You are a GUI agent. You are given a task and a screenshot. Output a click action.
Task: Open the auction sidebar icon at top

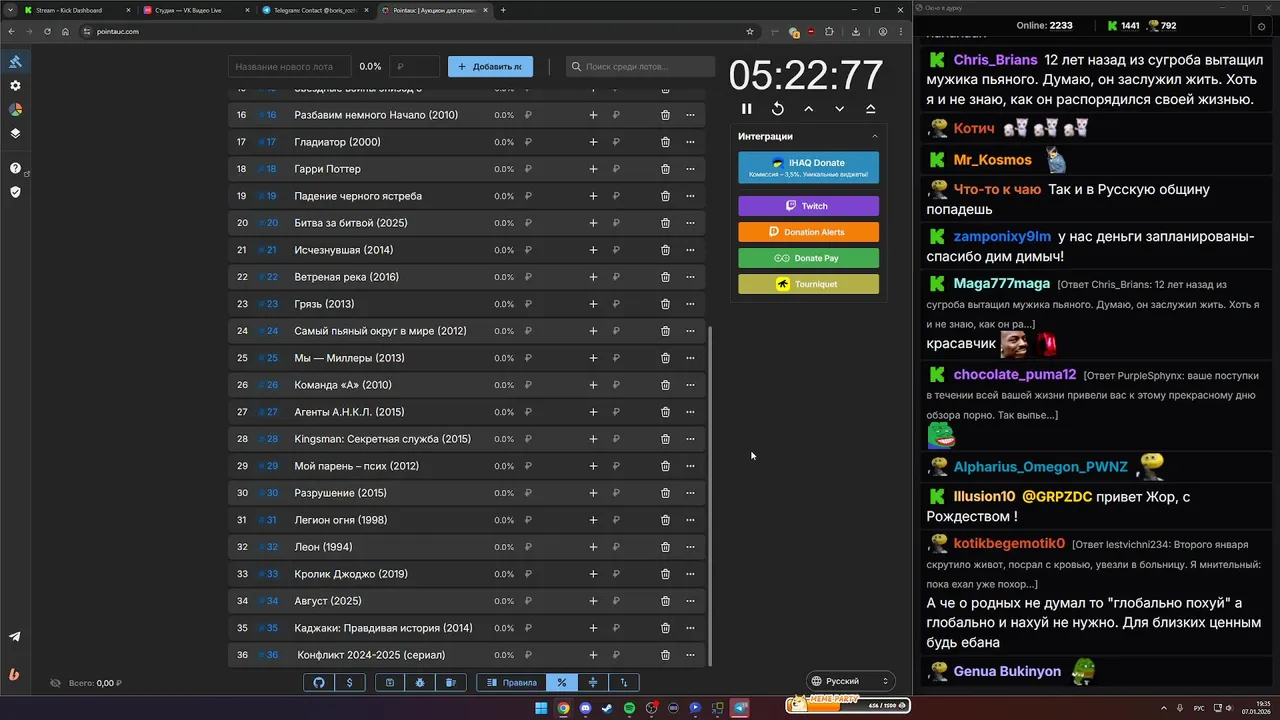click(x=15, y=62)
